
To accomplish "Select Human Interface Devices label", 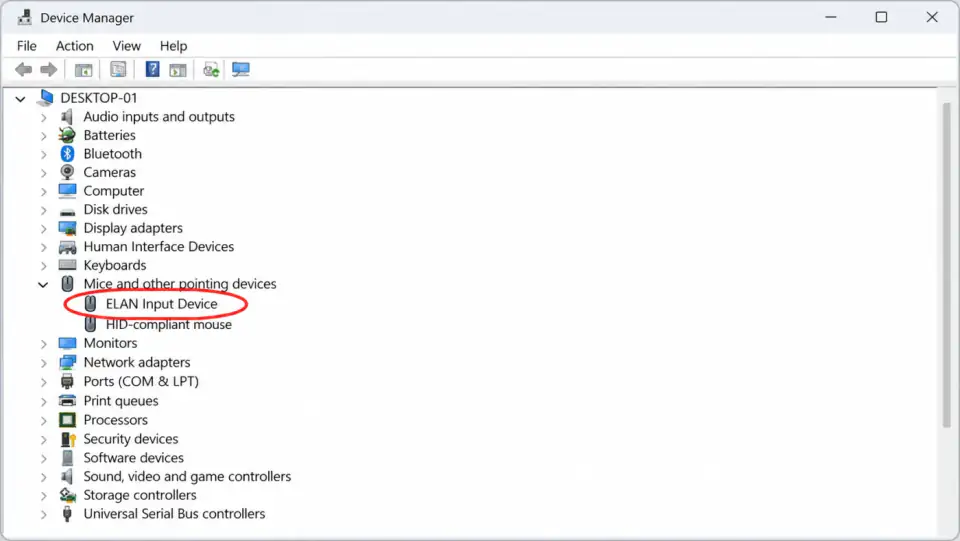I will pos(159,247).
